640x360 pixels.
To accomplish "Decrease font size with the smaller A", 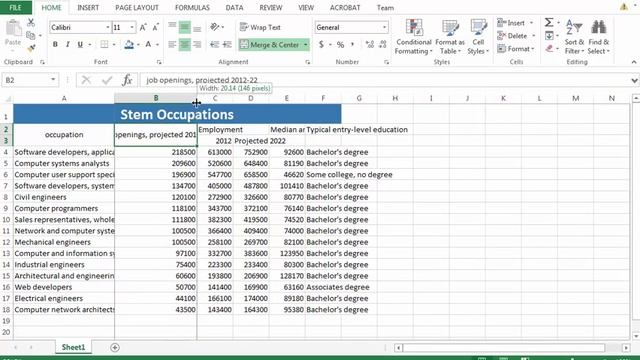I will (156, 27).
